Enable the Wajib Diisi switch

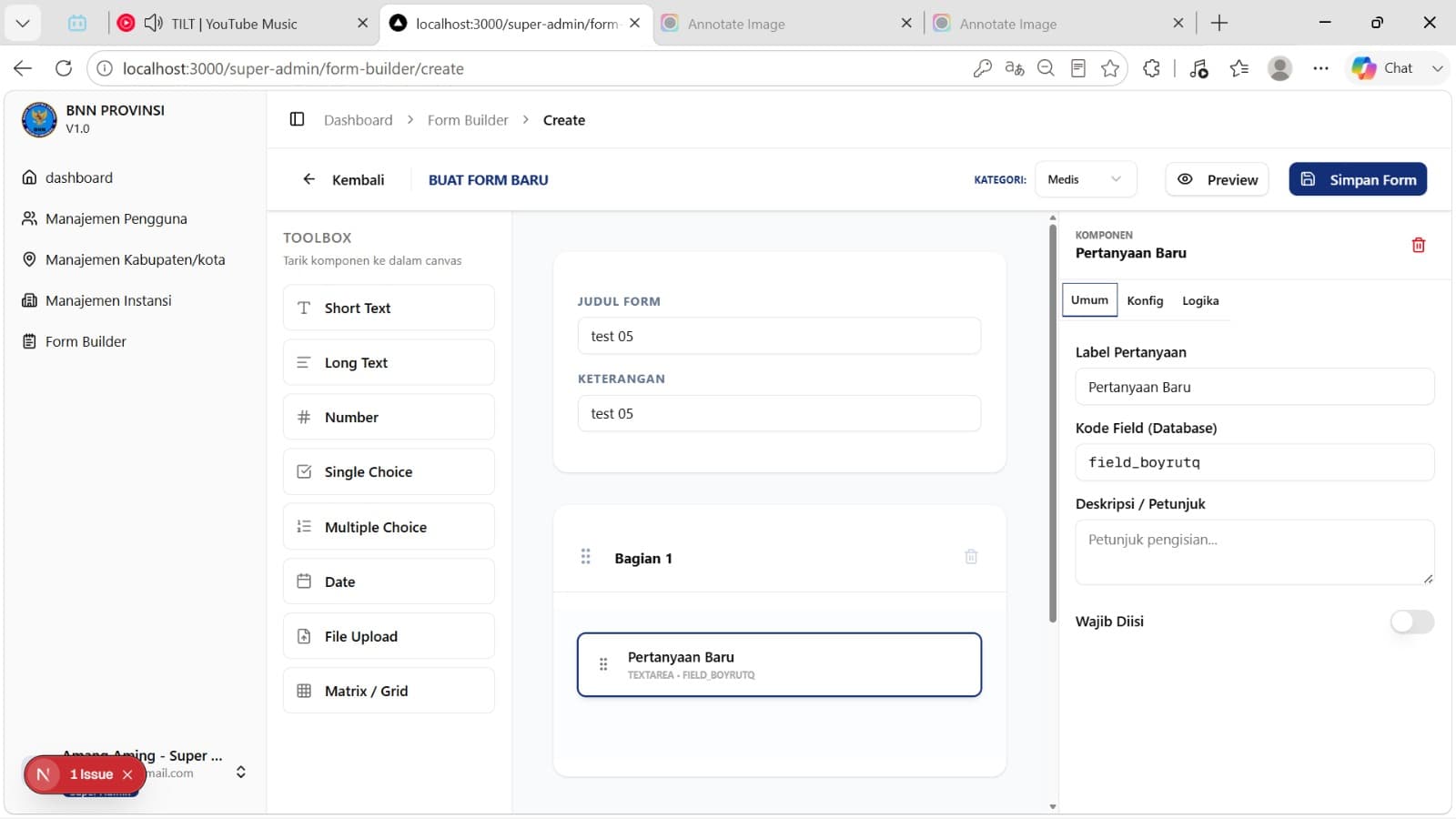tap(1411, 622)
